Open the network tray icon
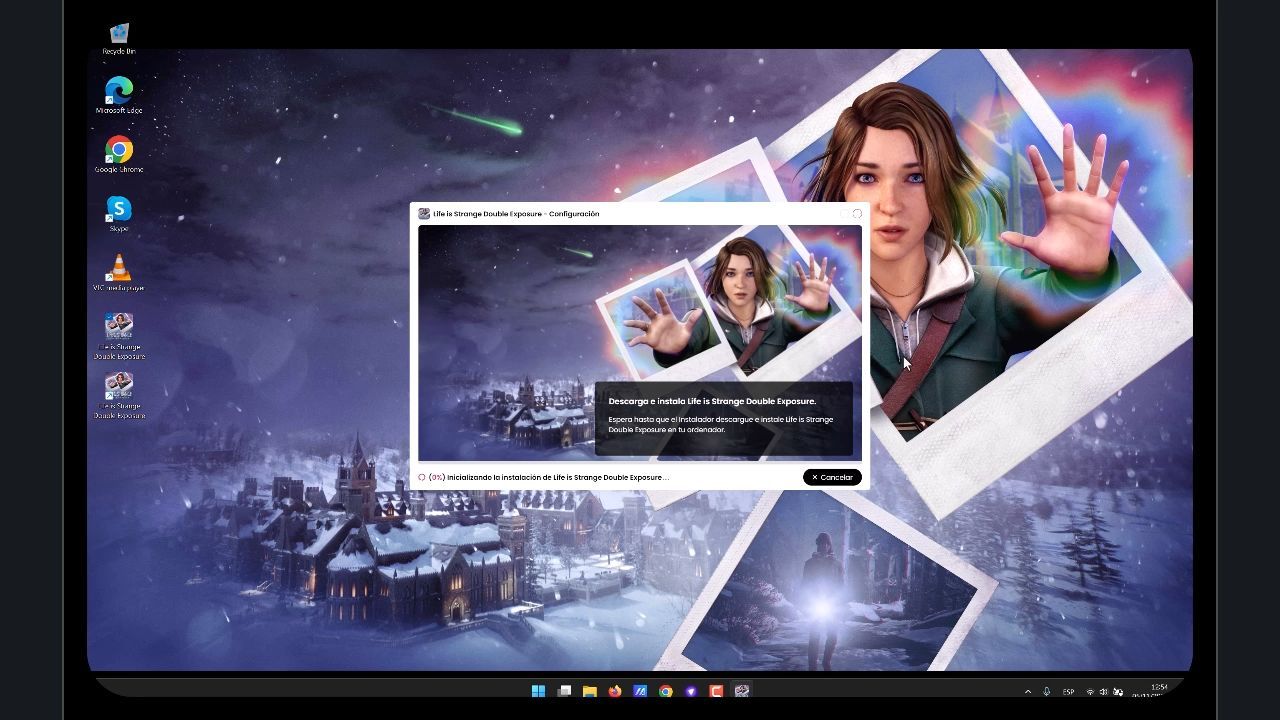 [1090, 692]
